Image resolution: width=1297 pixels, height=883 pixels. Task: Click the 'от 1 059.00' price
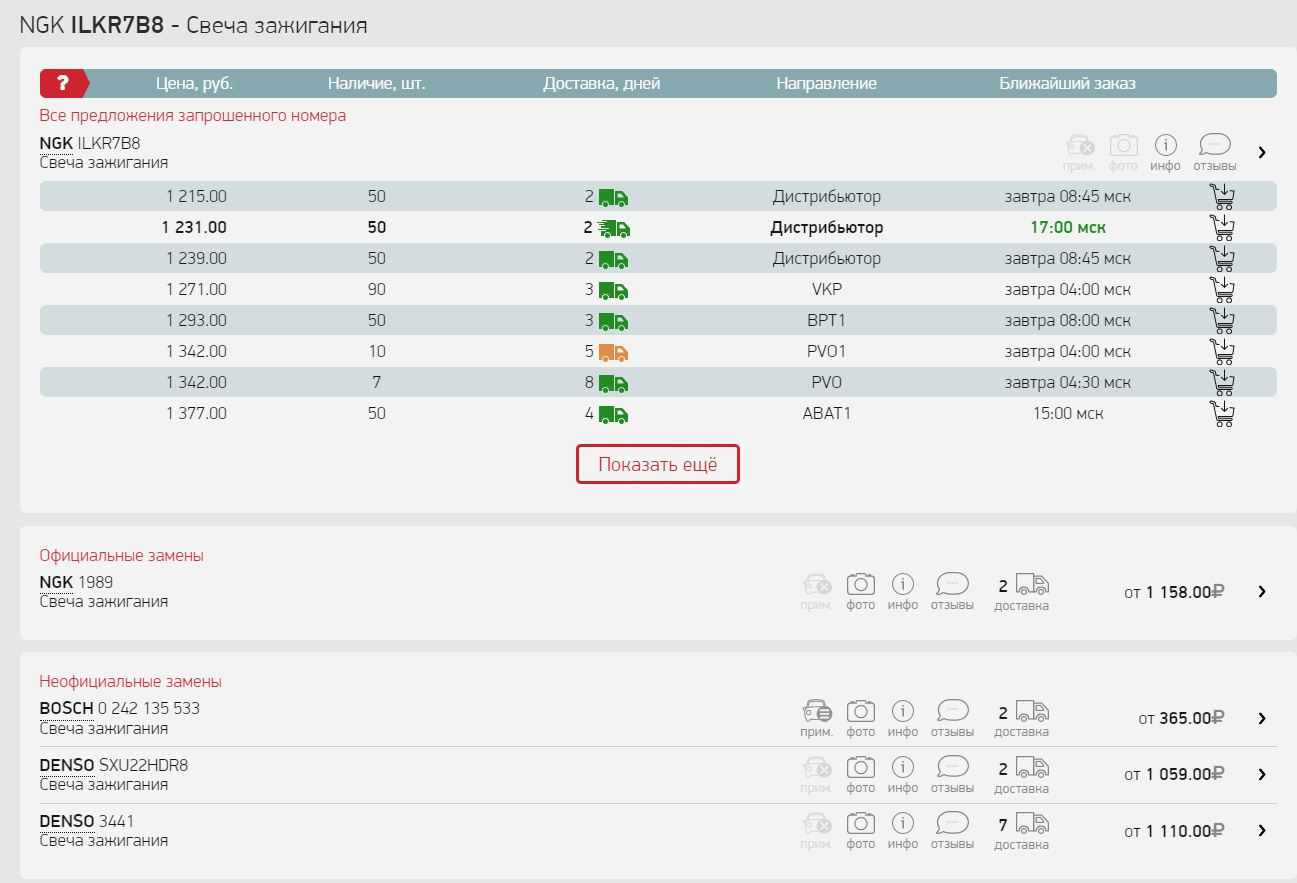click(1175, 774)
